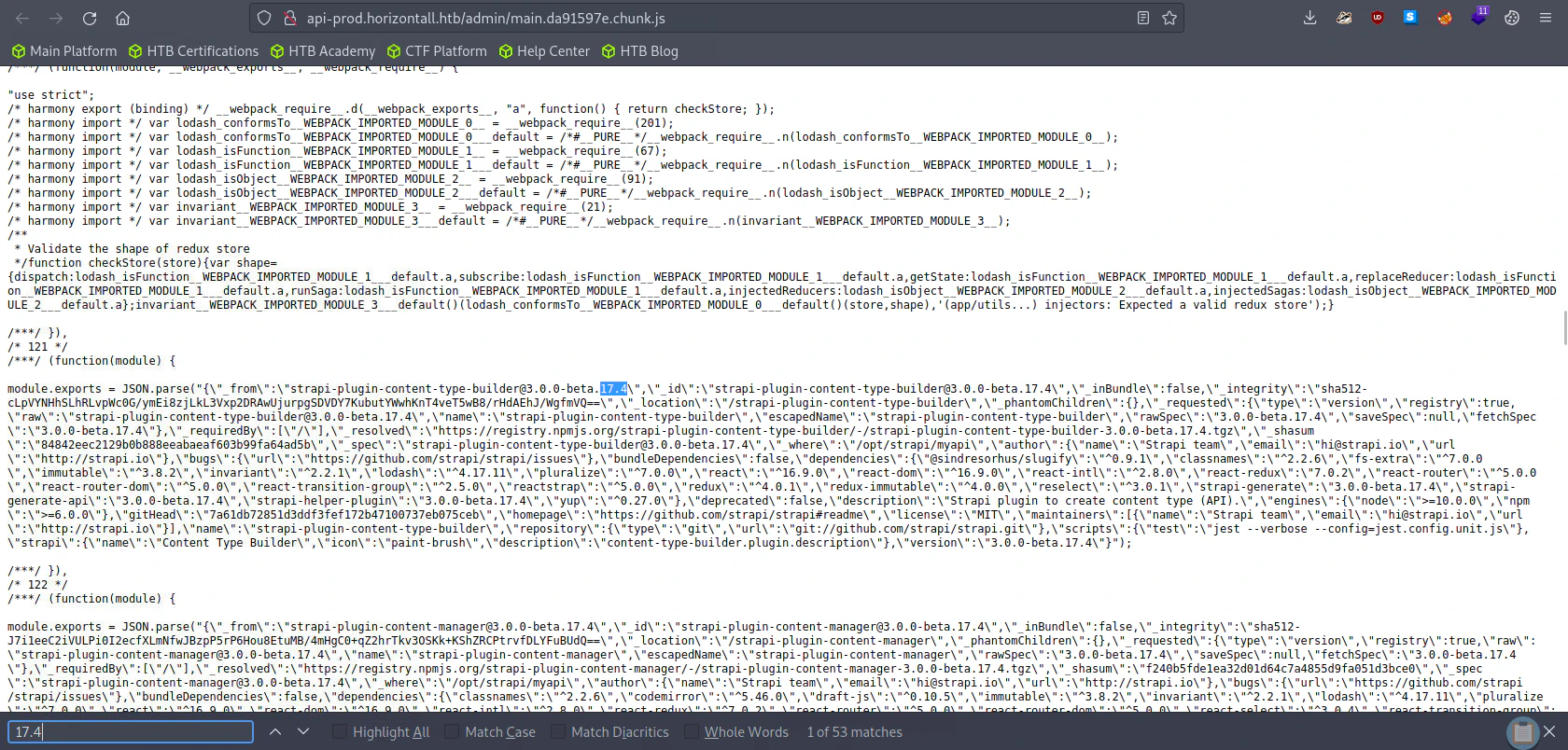Open the HTB Blog bookmark
This screenshot has width=1568, height=750.
(640, 51)
